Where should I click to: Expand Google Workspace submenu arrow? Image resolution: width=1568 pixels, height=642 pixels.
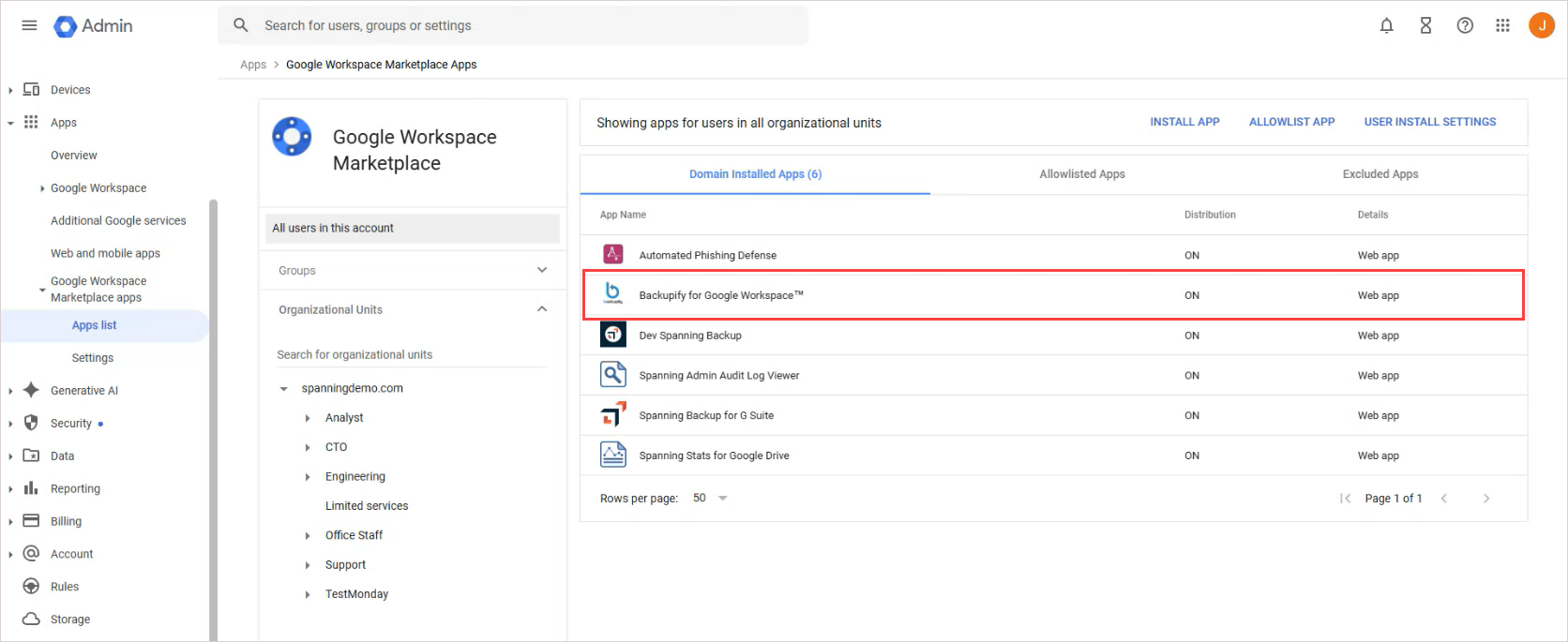pyautogui.click(x=42, y=188)
